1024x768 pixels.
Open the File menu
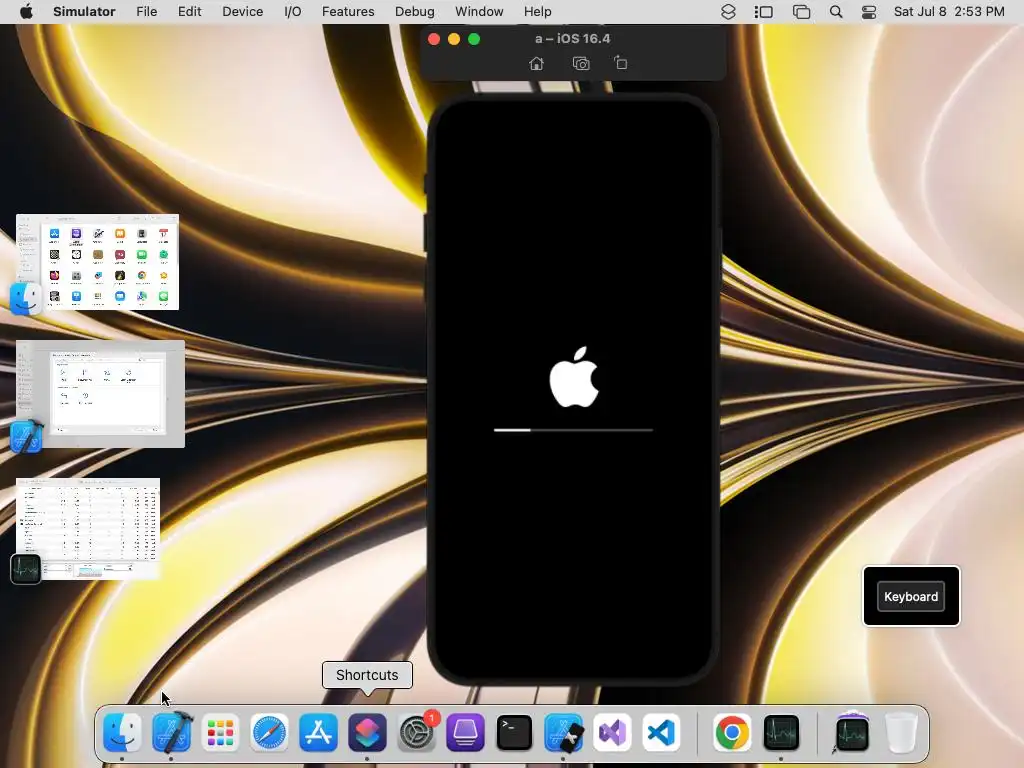coord(146,11)
